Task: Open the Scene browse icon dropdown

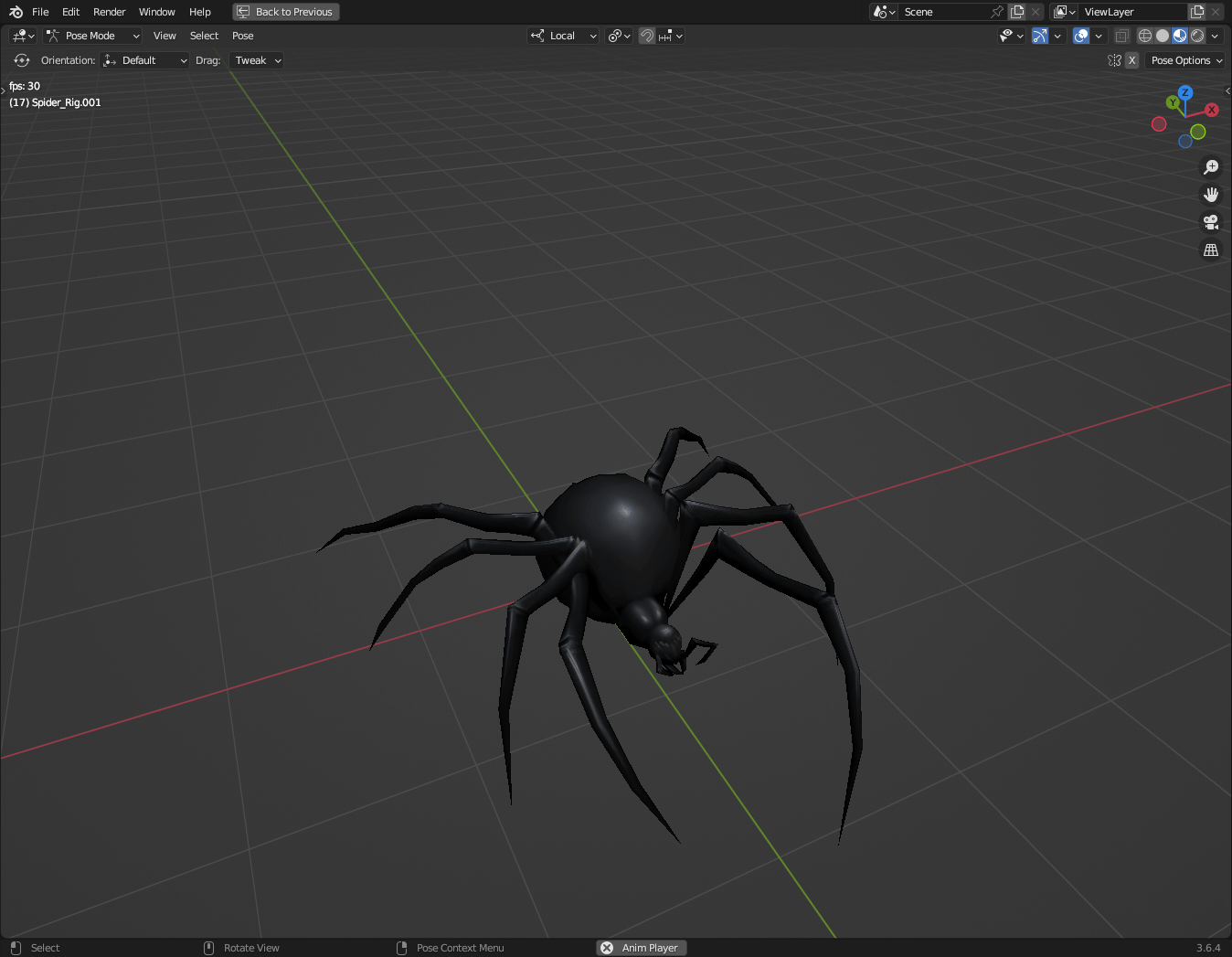Action: pos(884,12)
